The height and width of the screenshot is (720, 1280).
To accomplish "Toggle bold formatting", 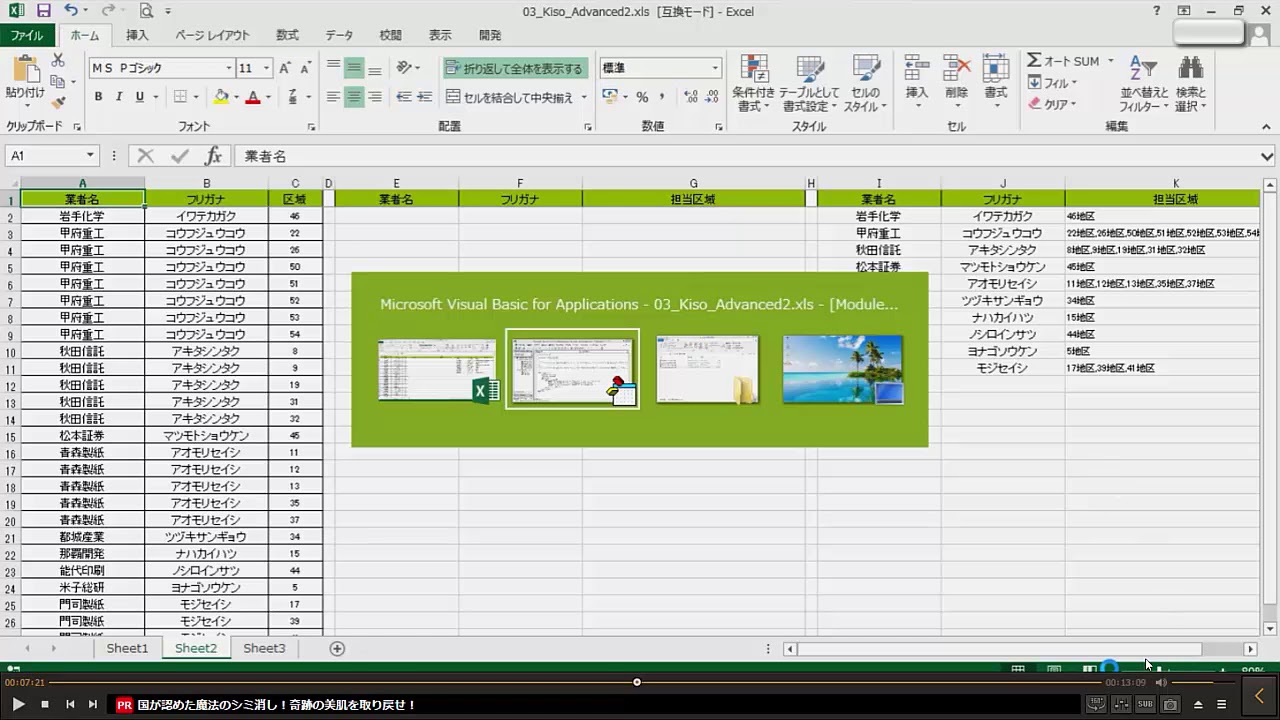I will [98, 97].
